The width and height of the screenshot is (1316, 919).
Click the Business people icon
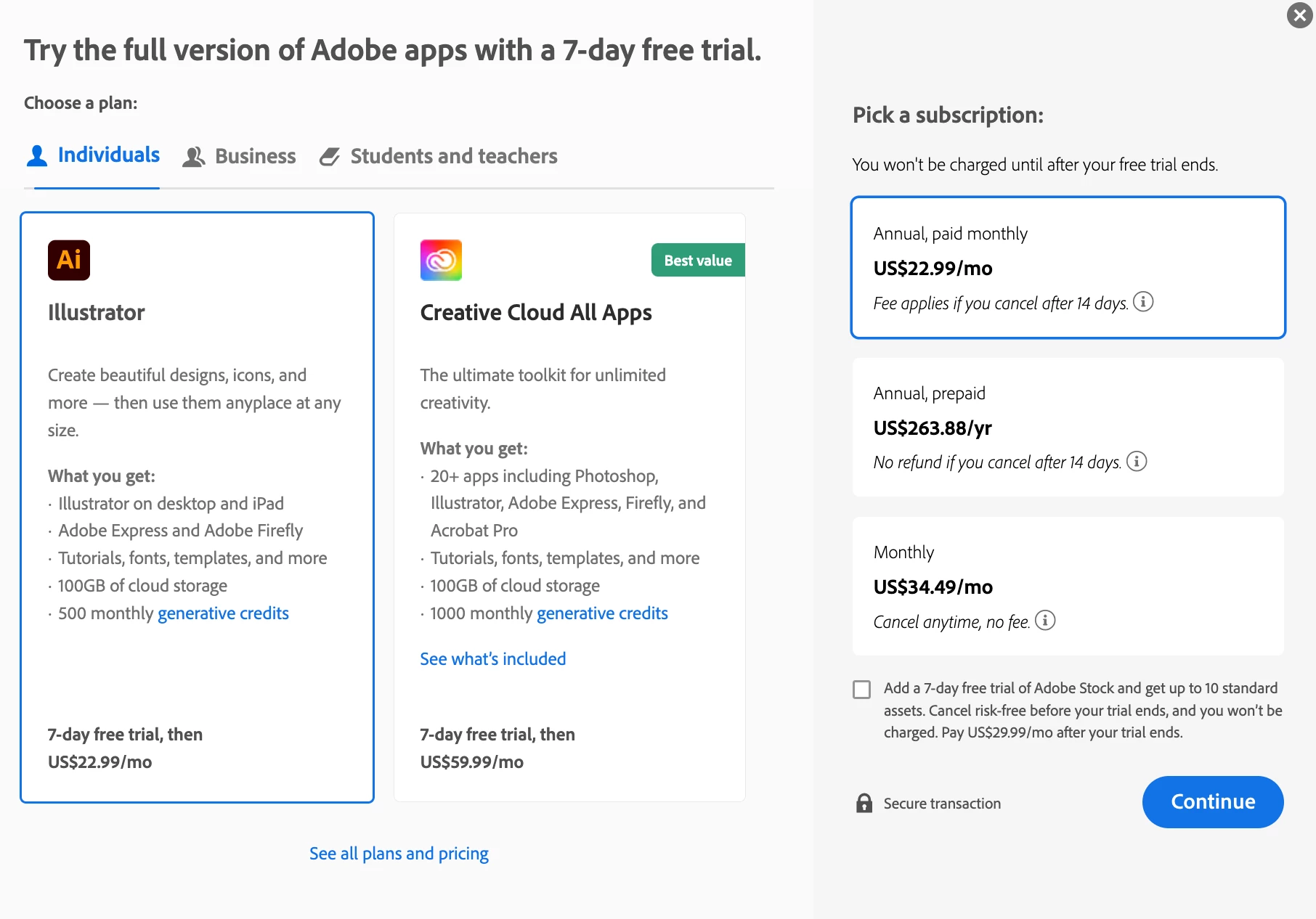point(193,157)
